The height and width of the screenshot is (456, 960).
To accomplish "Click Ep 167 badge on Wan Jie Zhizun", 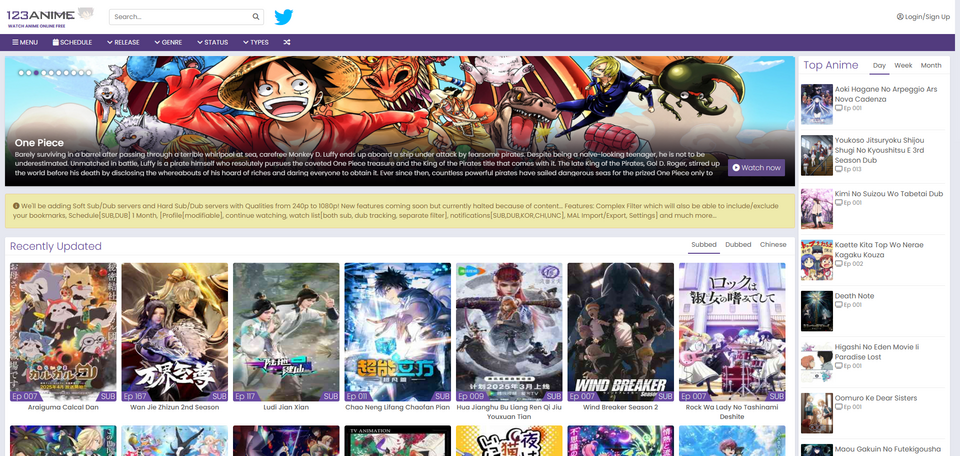I will (x=136, y=397).
